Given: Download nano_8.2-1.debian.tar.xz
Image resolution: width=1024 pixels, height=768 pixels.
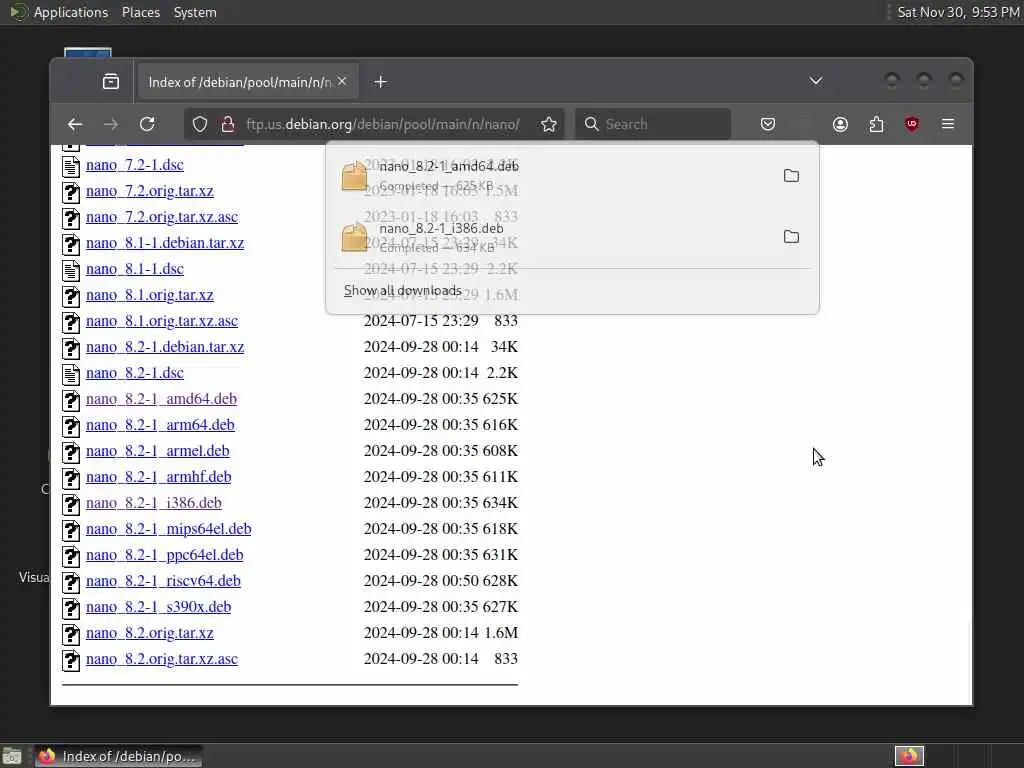Looking at the screenshot, I should [x=165, y=347].
